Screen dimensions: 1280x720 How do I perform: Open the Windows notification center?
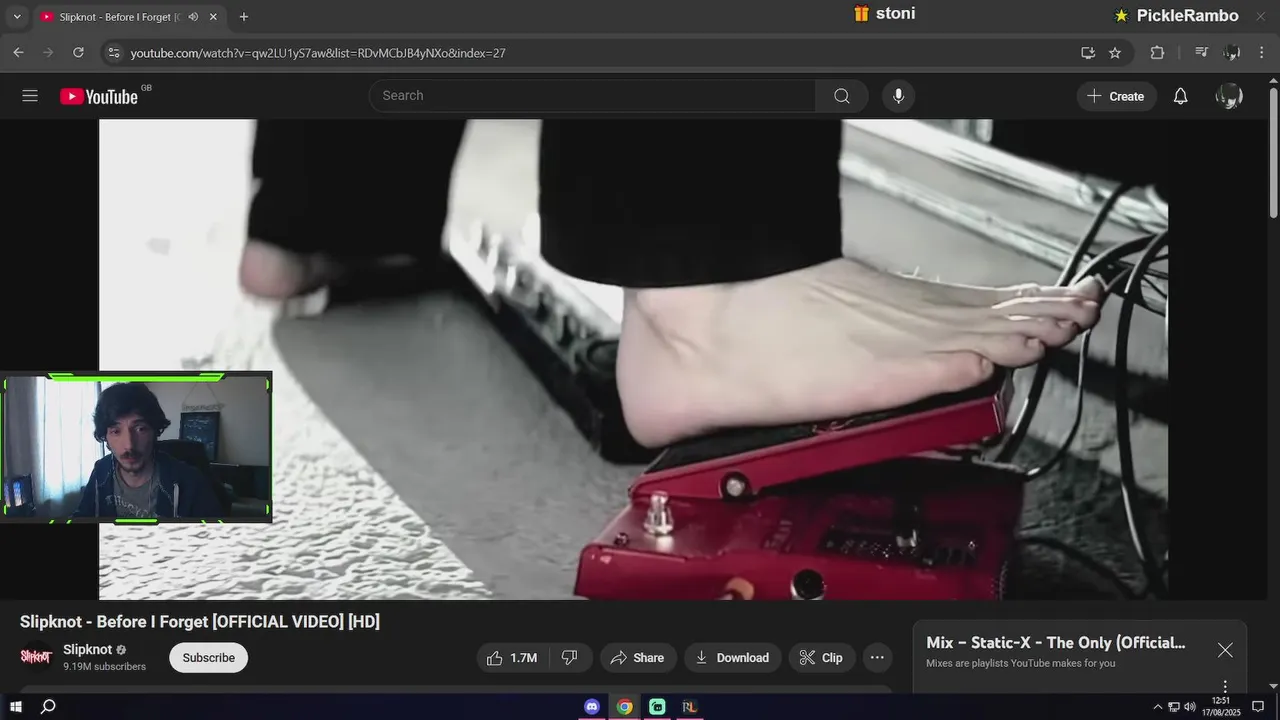click(x=1258, y=707)
